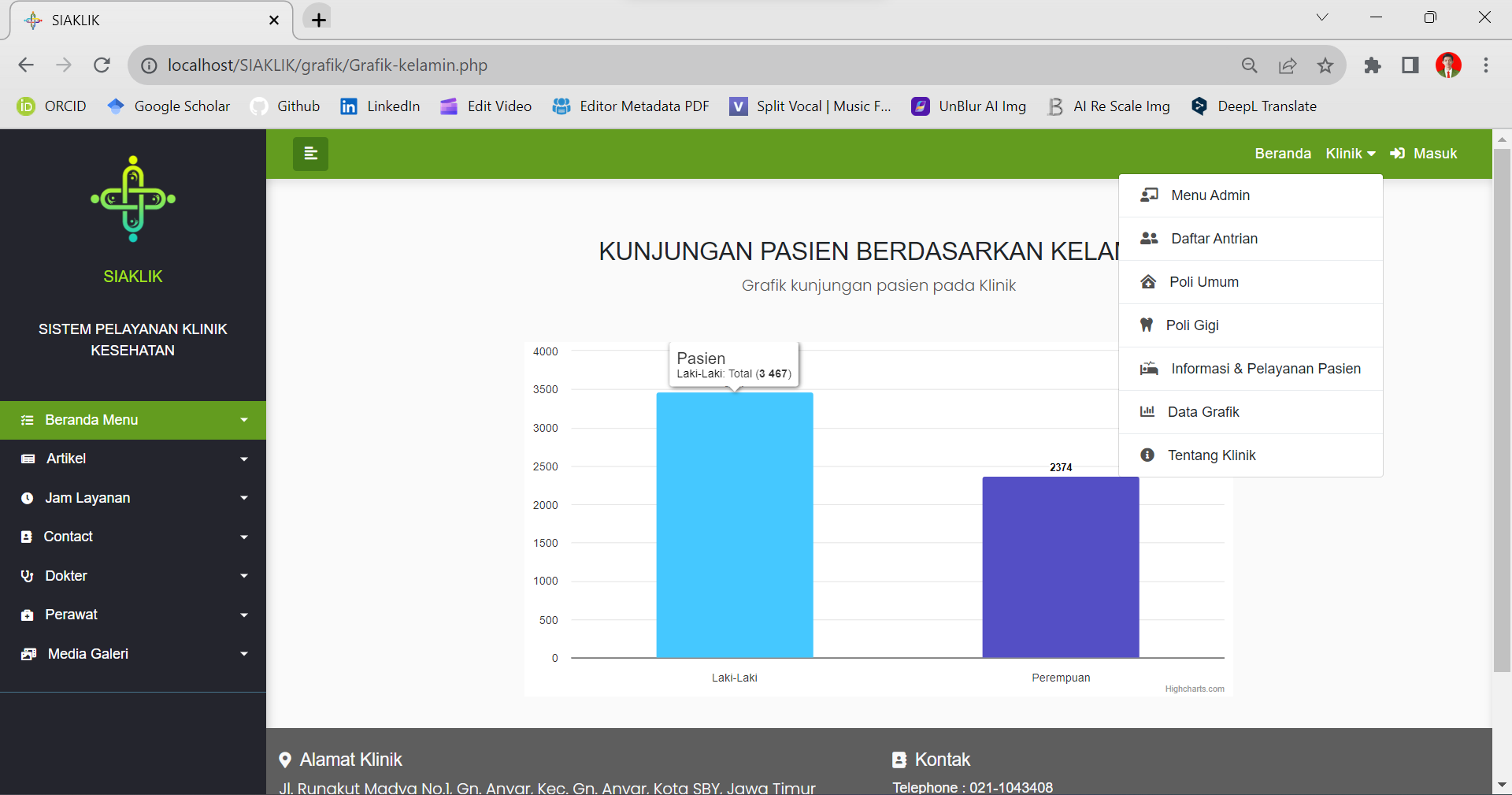Click the share page icon in address bar

click(x=1288, y=65)
